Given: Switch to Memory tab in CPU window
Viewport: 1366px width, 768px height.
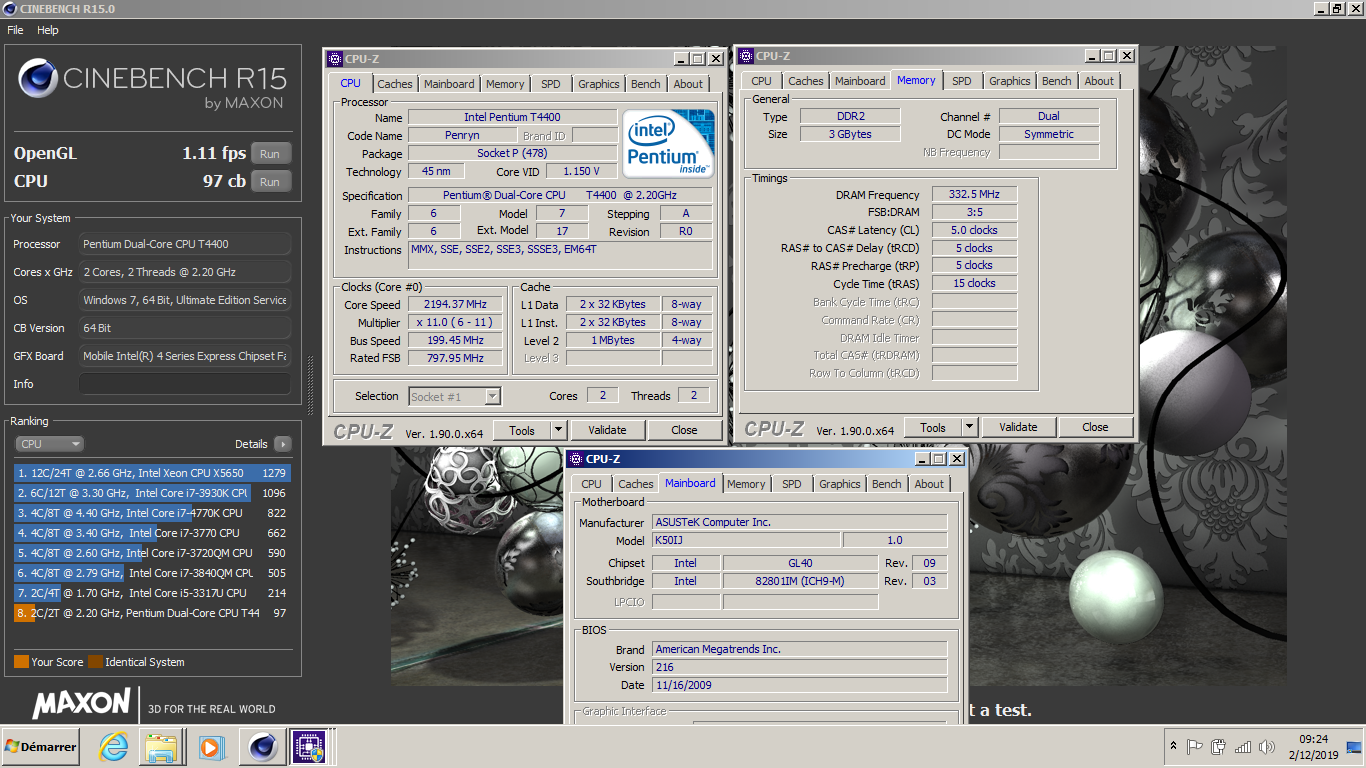Looking at the screenshot, I should [x=505, y=84].
